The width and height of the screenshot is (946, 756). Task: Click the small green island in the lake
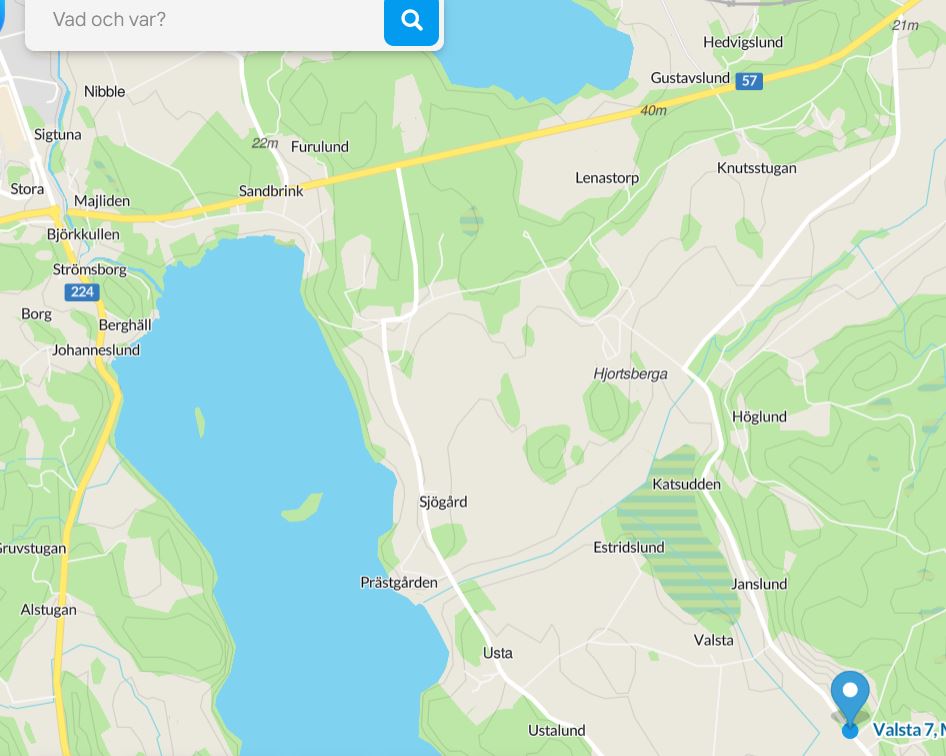302,507
